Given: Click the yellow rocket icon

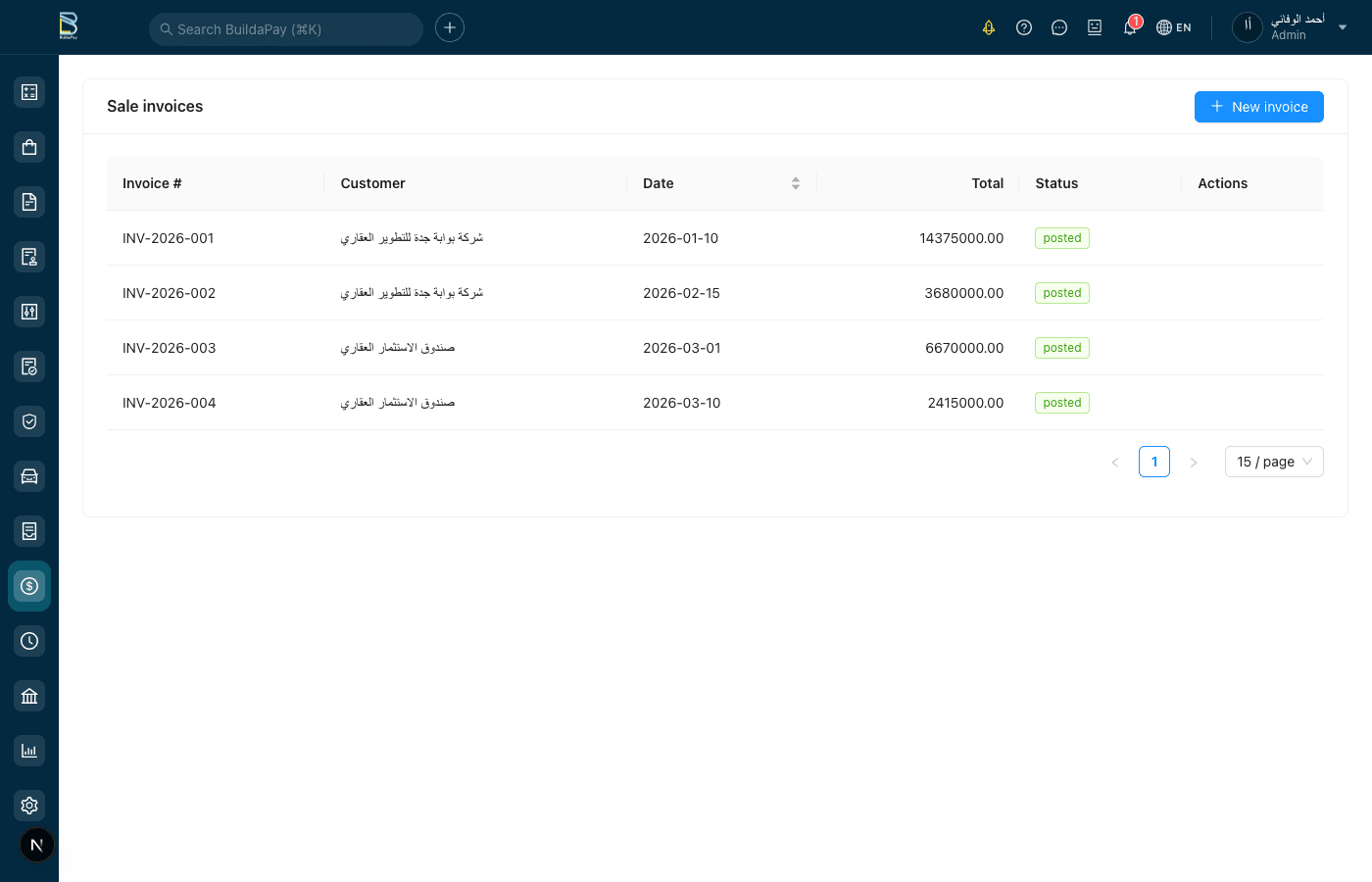Looking at the screenshot, I should pyautogui.click(x=989, y=27).
